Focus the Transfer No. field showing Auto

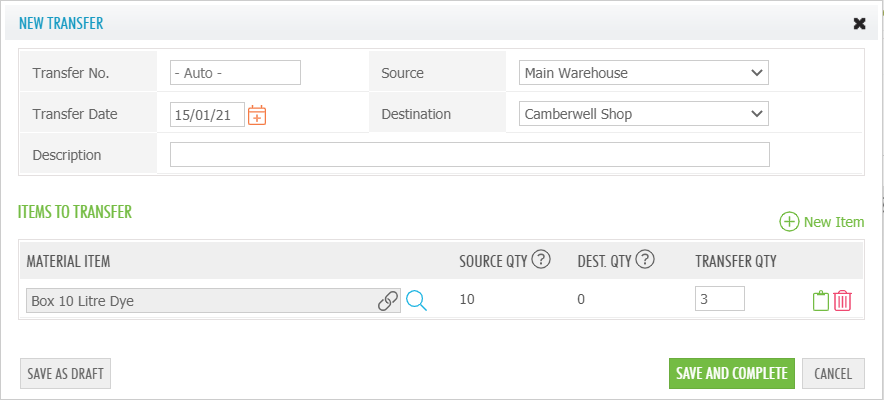tap(235, 72)
